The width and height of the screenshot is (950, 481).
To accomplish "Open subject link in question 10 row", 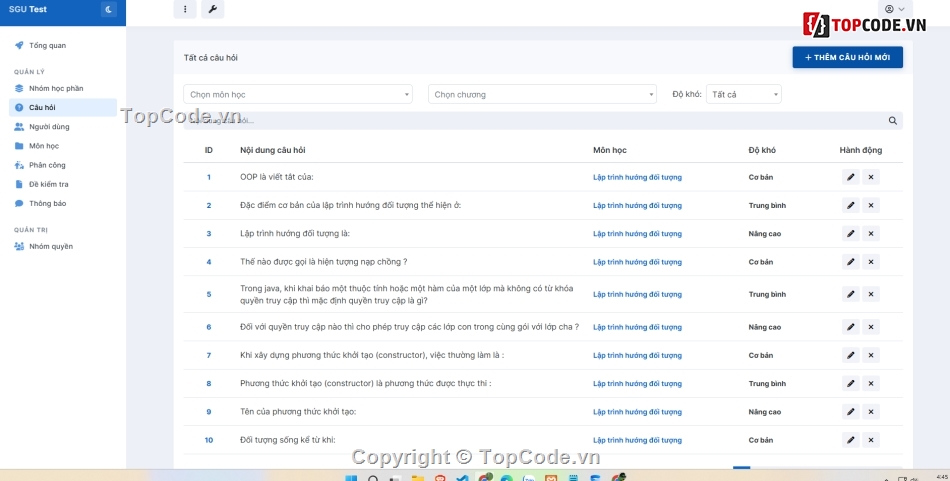I will pyautogui.click(x=637, y=440).
